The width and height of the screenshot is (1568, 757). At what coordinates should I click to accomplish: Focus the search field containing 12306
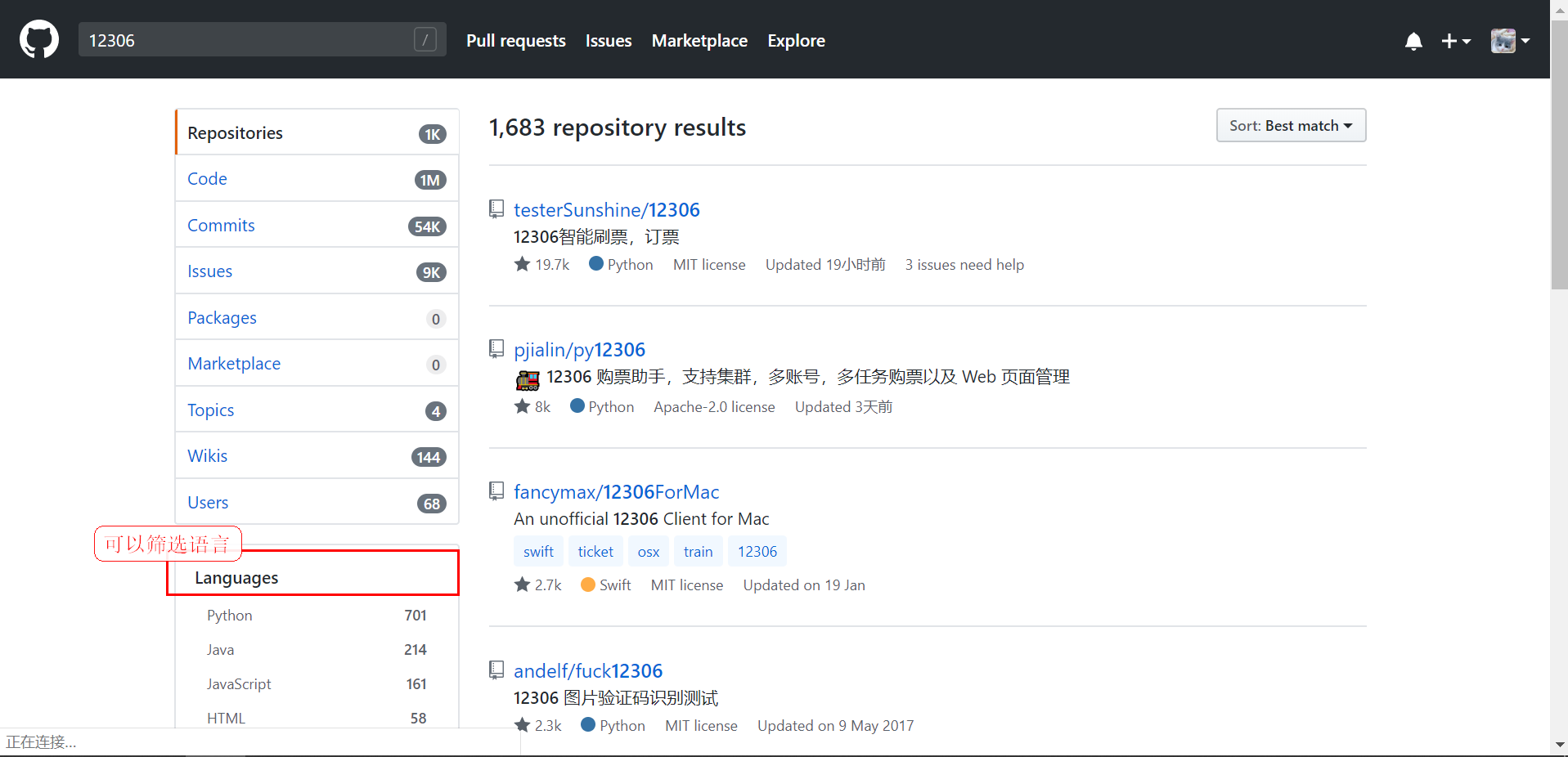262,40
